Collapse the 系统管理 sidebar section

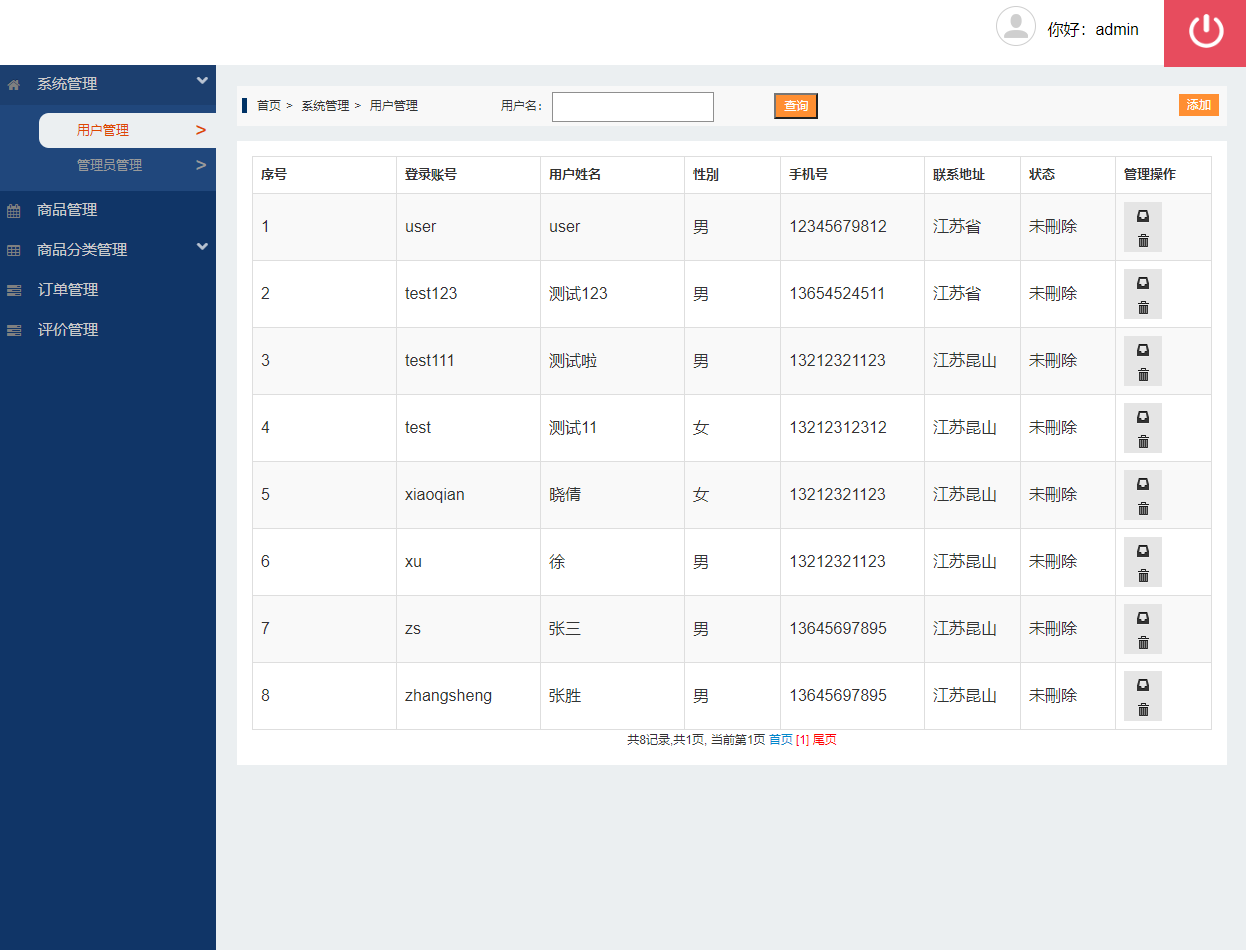click(202, 82)
